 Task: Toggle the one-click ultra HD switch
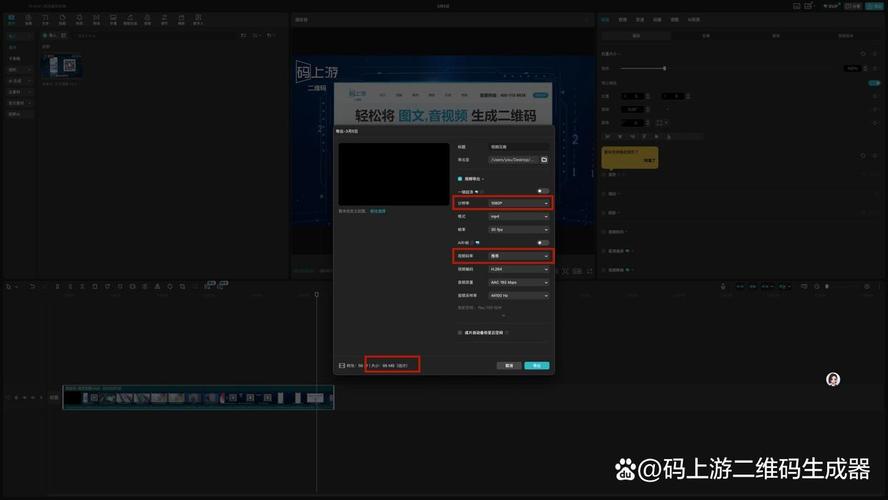[543, 191]
